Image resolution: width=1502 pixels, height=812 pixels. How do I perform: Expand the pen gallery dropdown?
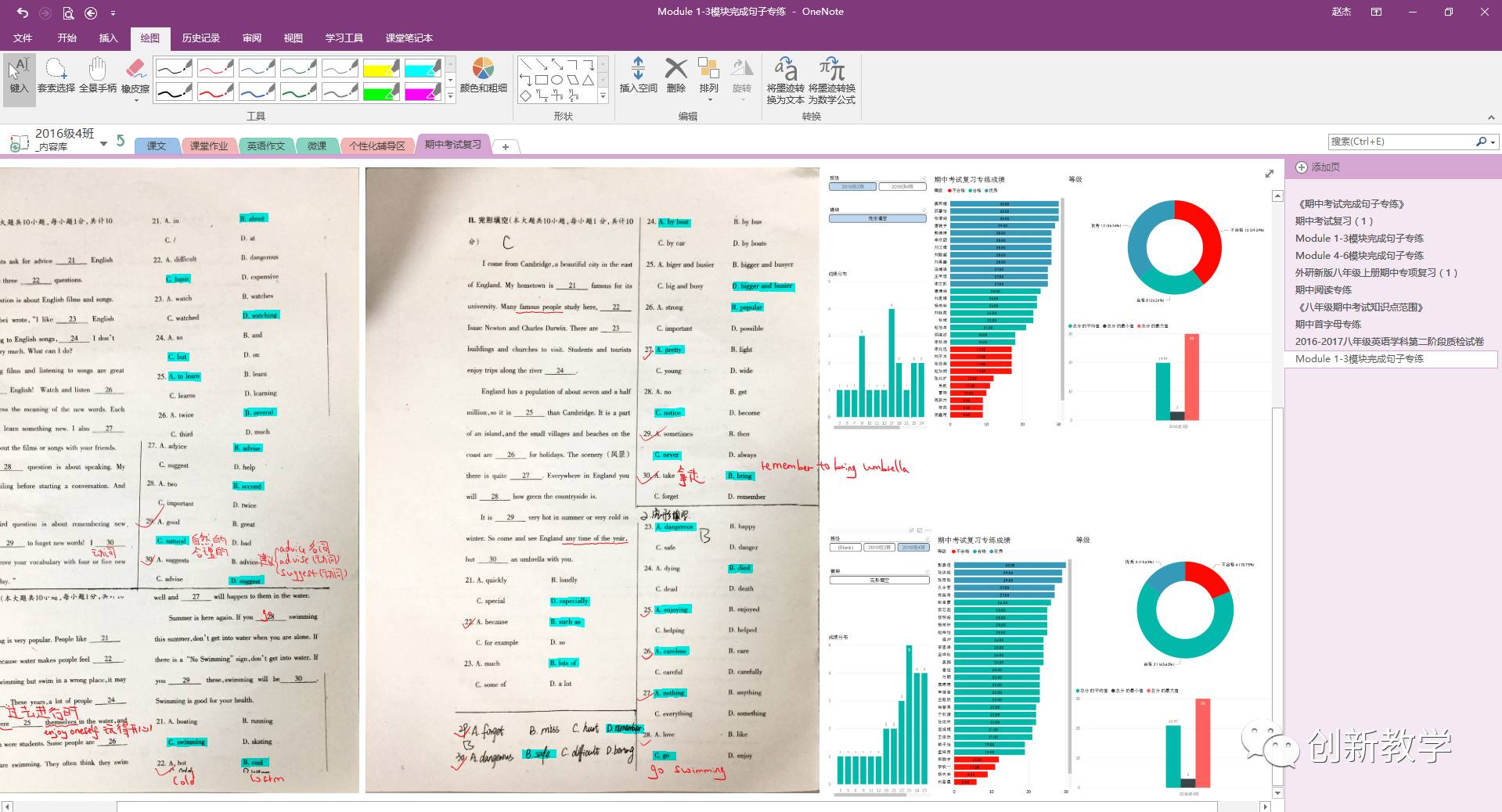coord(450,96)
